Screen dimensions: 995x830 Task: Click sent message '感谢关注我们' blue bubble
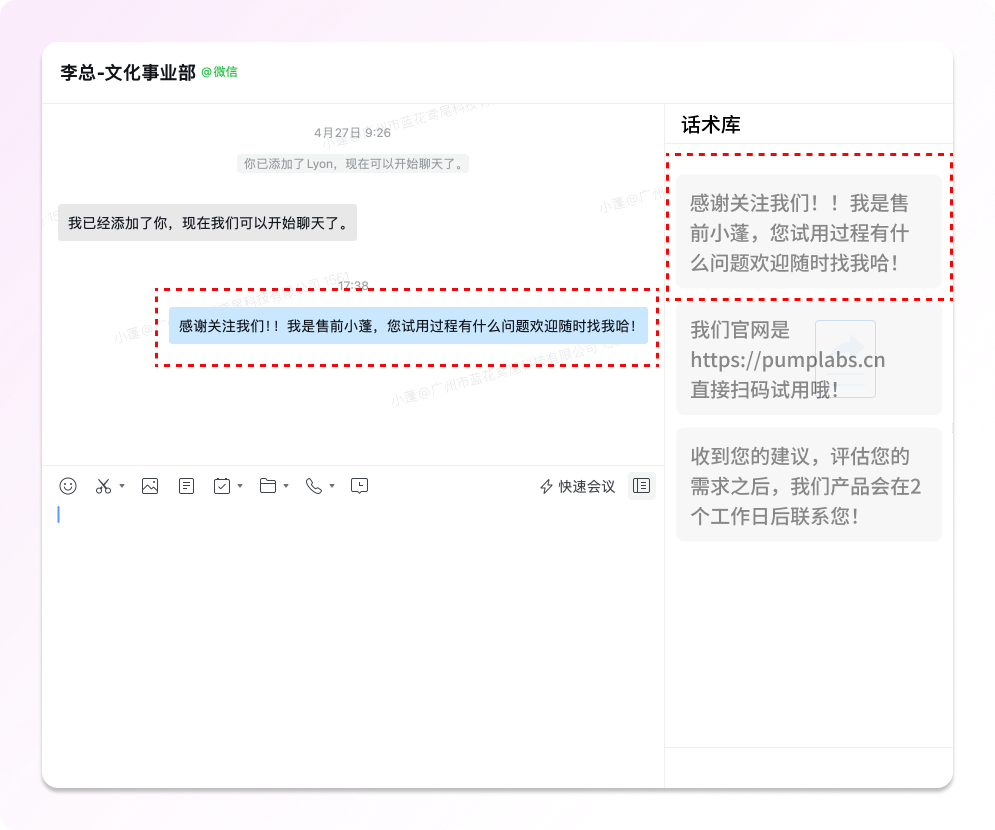[408, 326]
